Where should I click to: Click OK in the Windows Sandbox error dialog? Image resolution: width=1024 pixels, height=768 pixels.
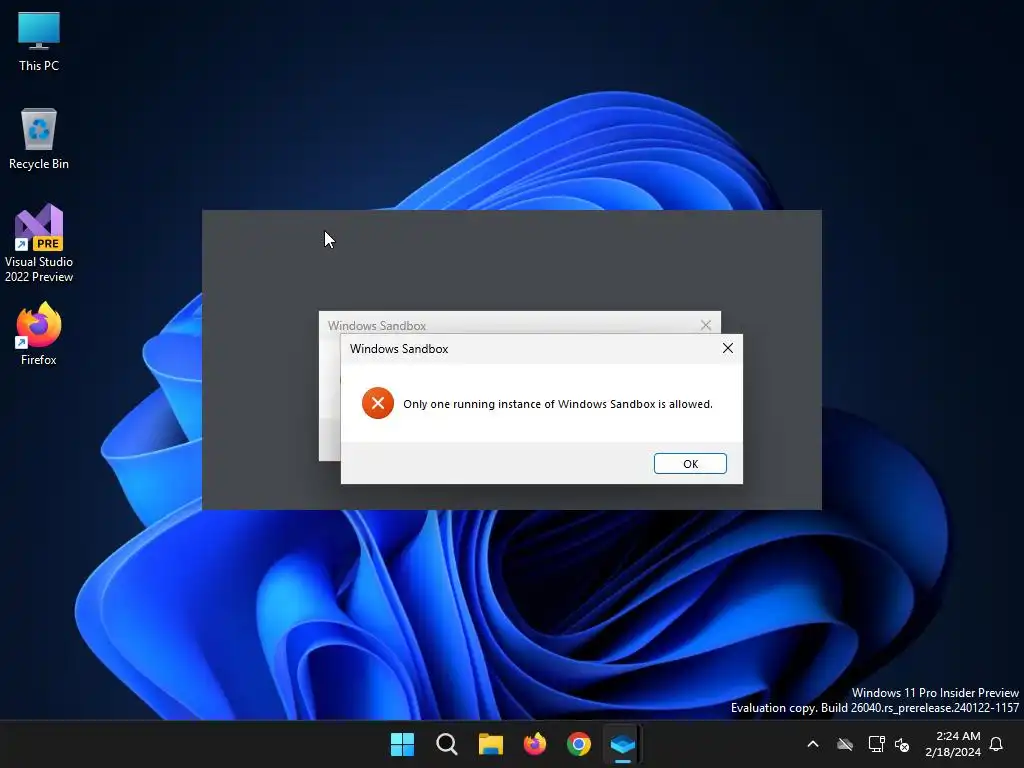click(690, 464)
